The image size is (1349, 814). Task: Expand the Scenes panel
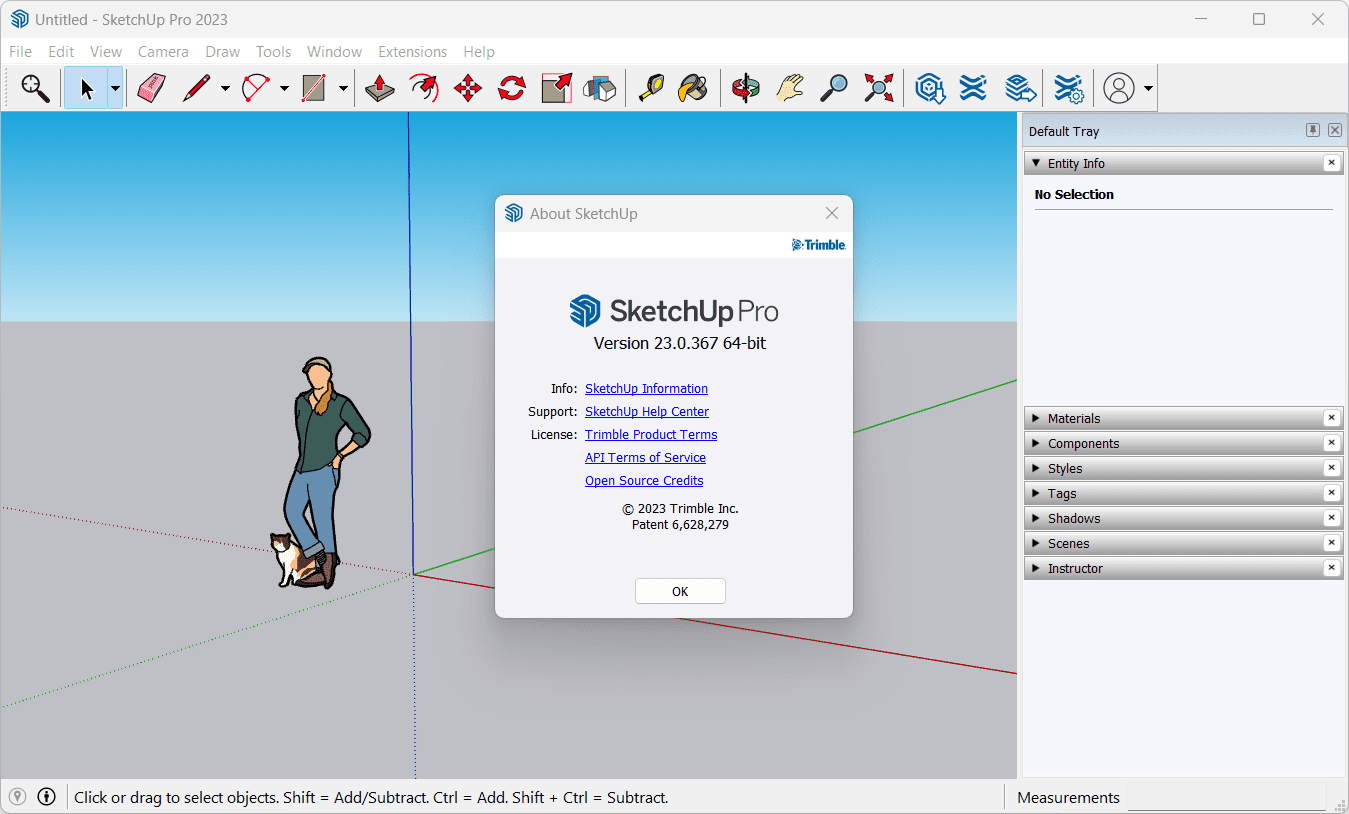point(1036,543)
